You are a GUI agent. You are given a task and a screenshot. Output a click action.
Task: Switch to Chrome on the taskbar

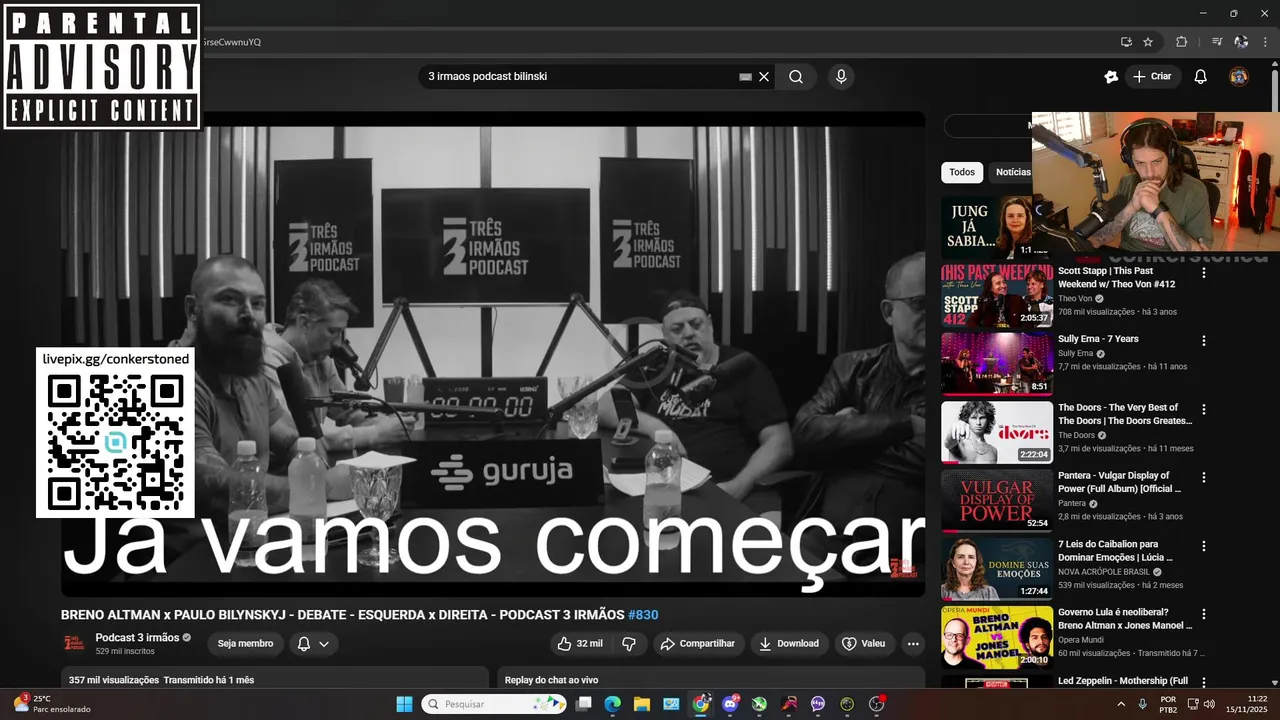701,704
